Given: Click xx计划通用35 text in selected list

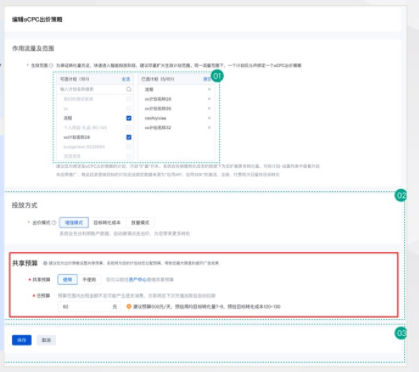Looking at the screenshot, I should 158,109.
